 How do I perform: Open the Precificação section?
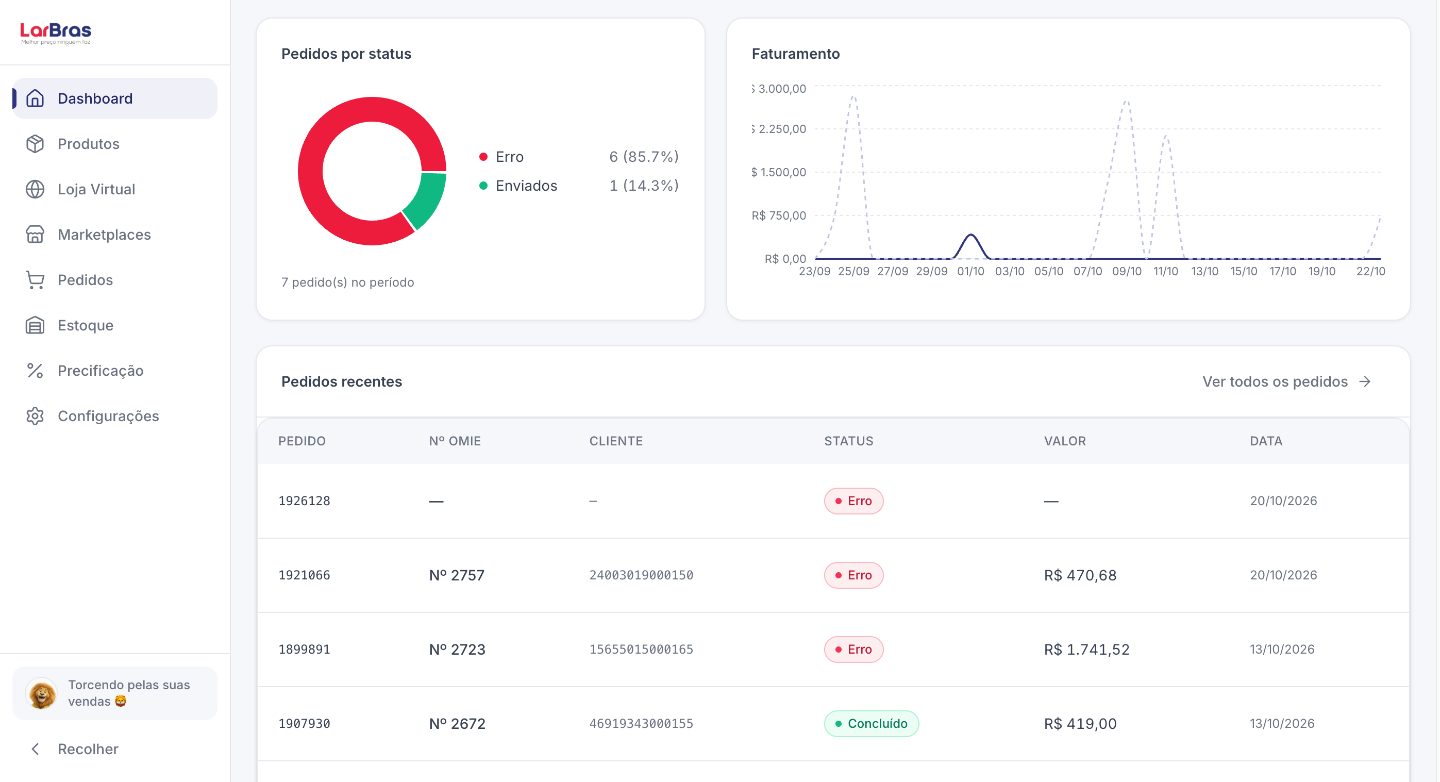[115, 371]
